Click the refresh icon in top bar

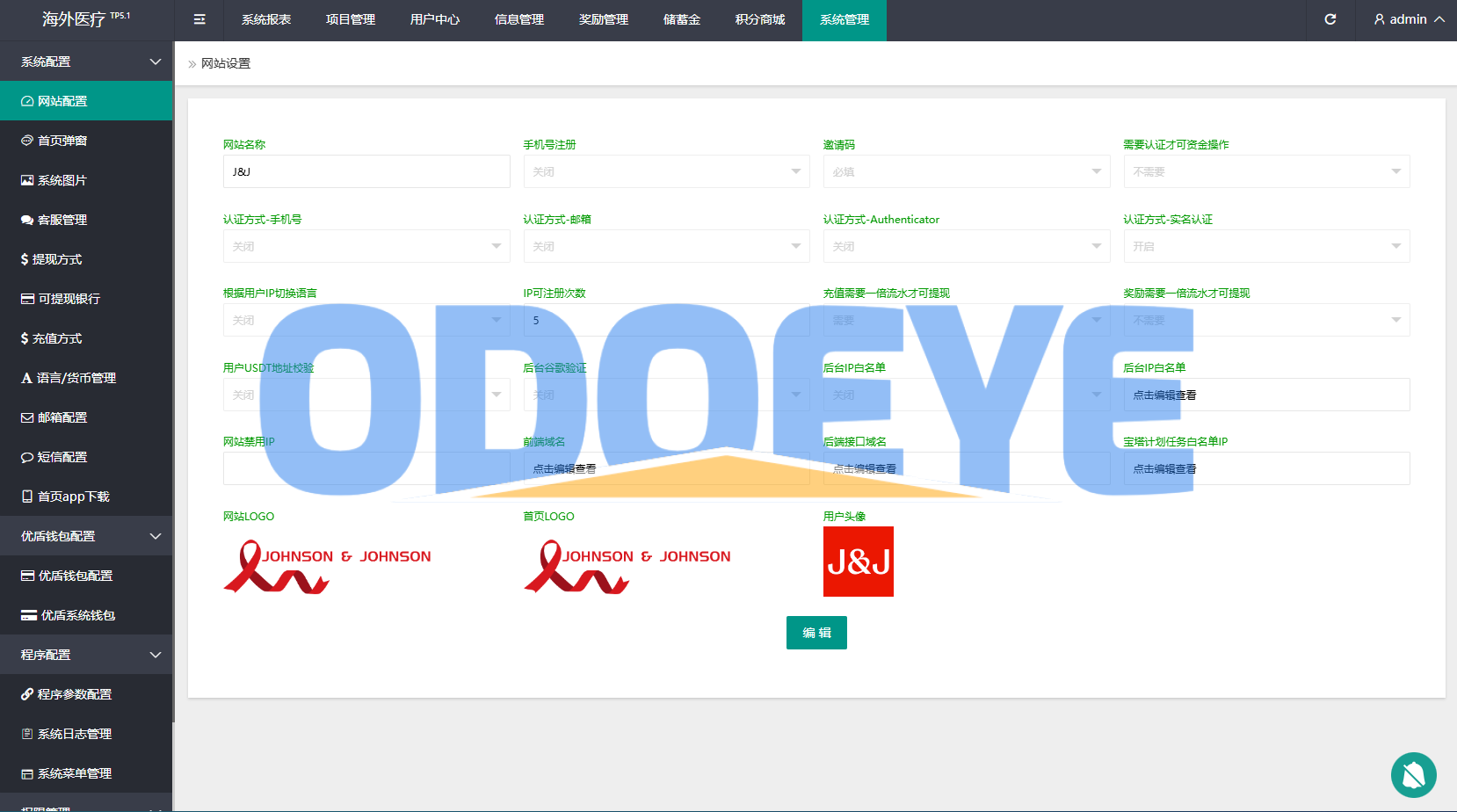(1330, 19)
